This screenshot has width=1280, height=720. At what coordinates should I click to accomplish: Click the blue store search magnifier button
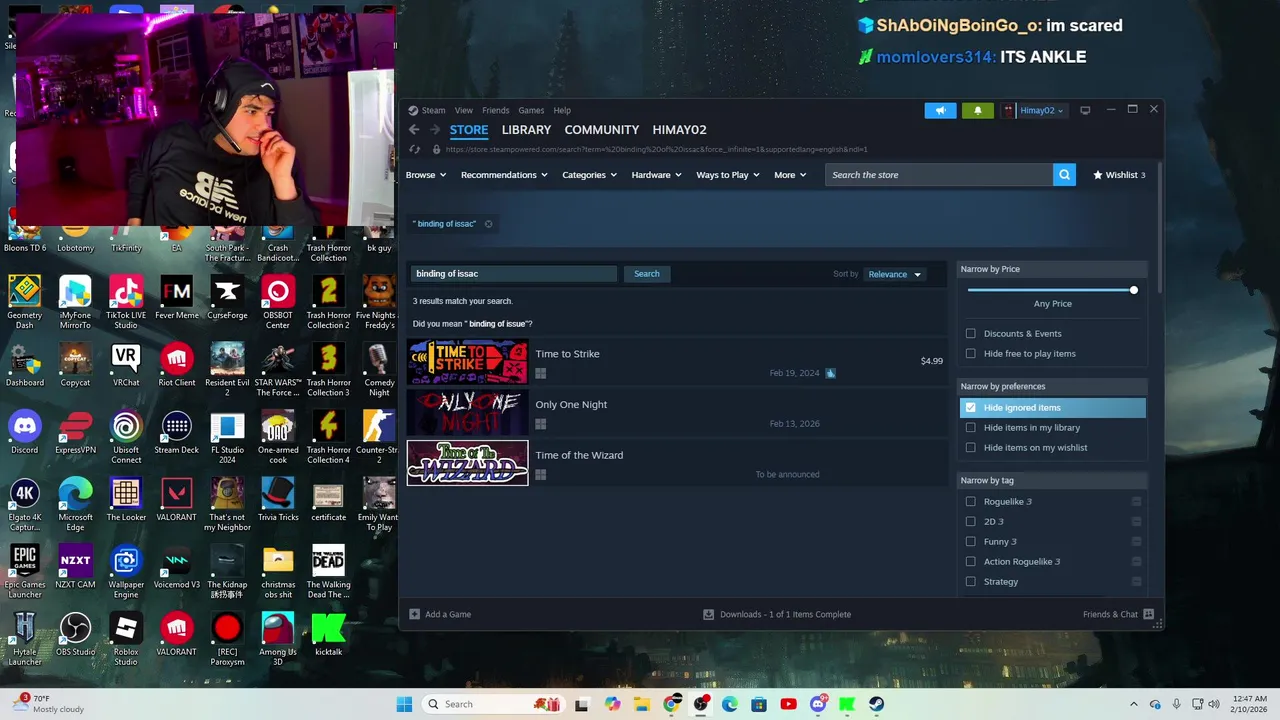click(1064, 175)
